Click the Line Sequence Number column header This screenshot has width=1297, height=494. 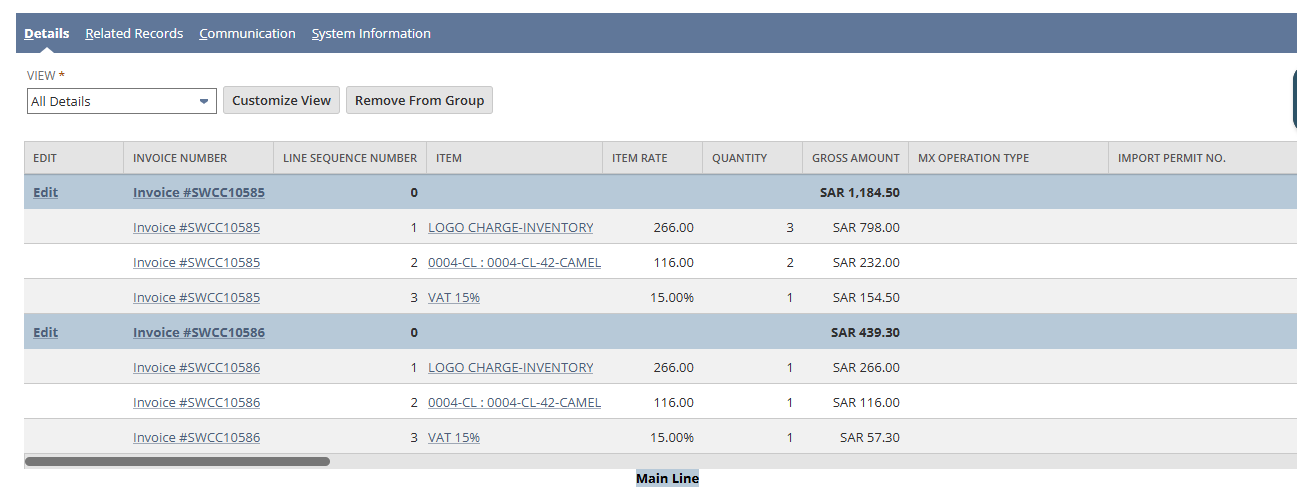pyautogui.click(x=349, y=158)
